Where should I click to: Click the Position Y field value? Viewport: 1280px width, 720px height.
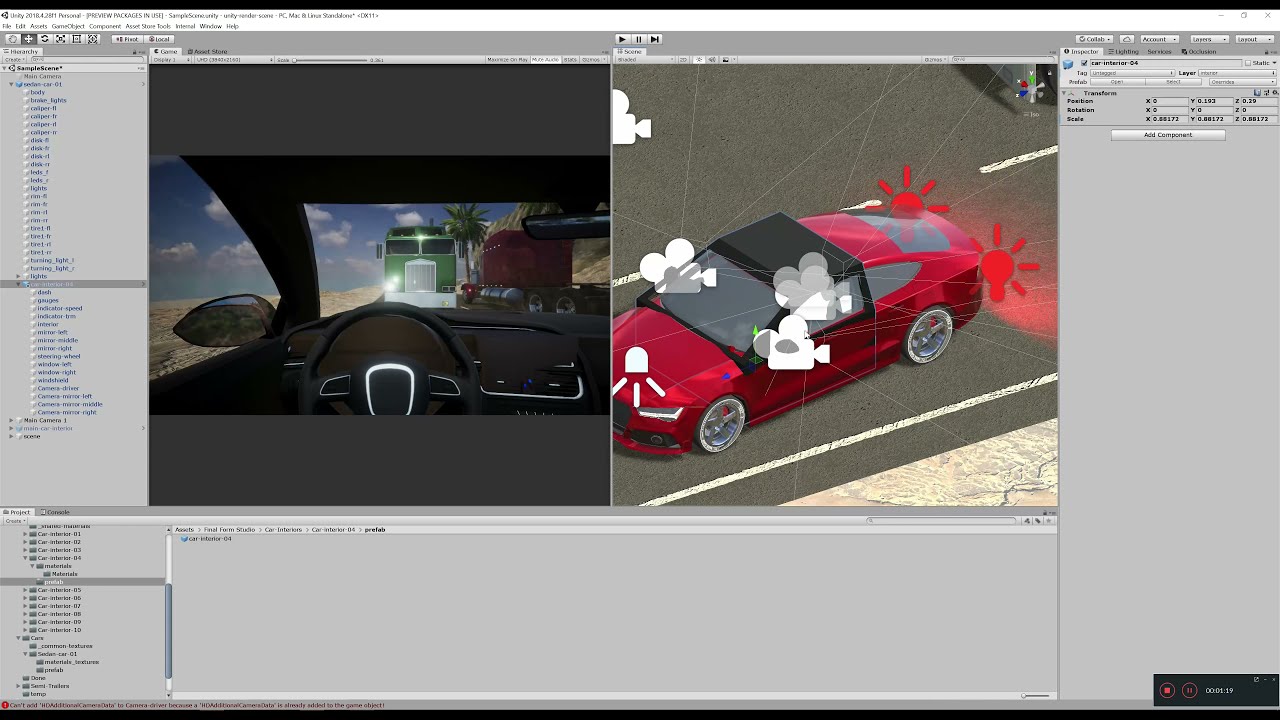click(x=1213, y=101)
